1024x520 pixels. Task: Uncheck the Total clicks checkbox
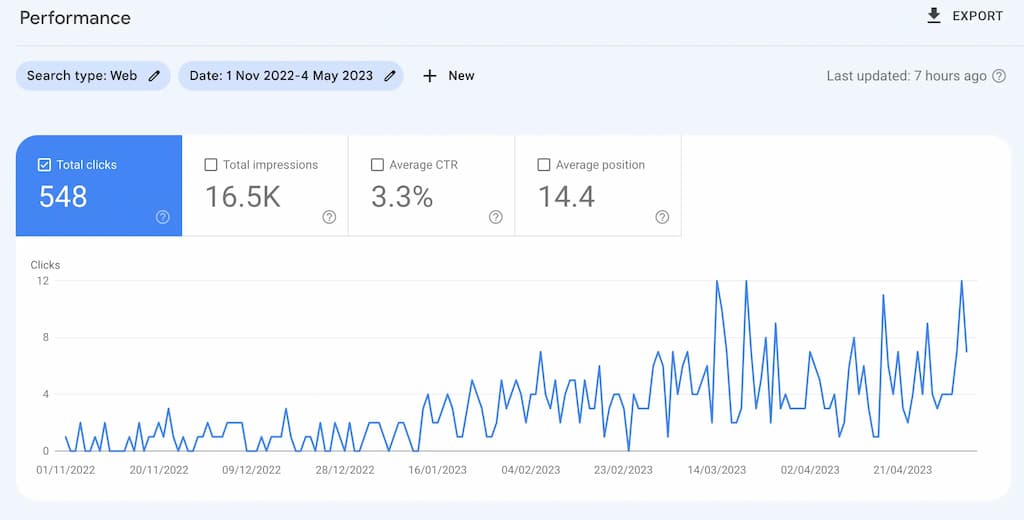coord(44,165)
